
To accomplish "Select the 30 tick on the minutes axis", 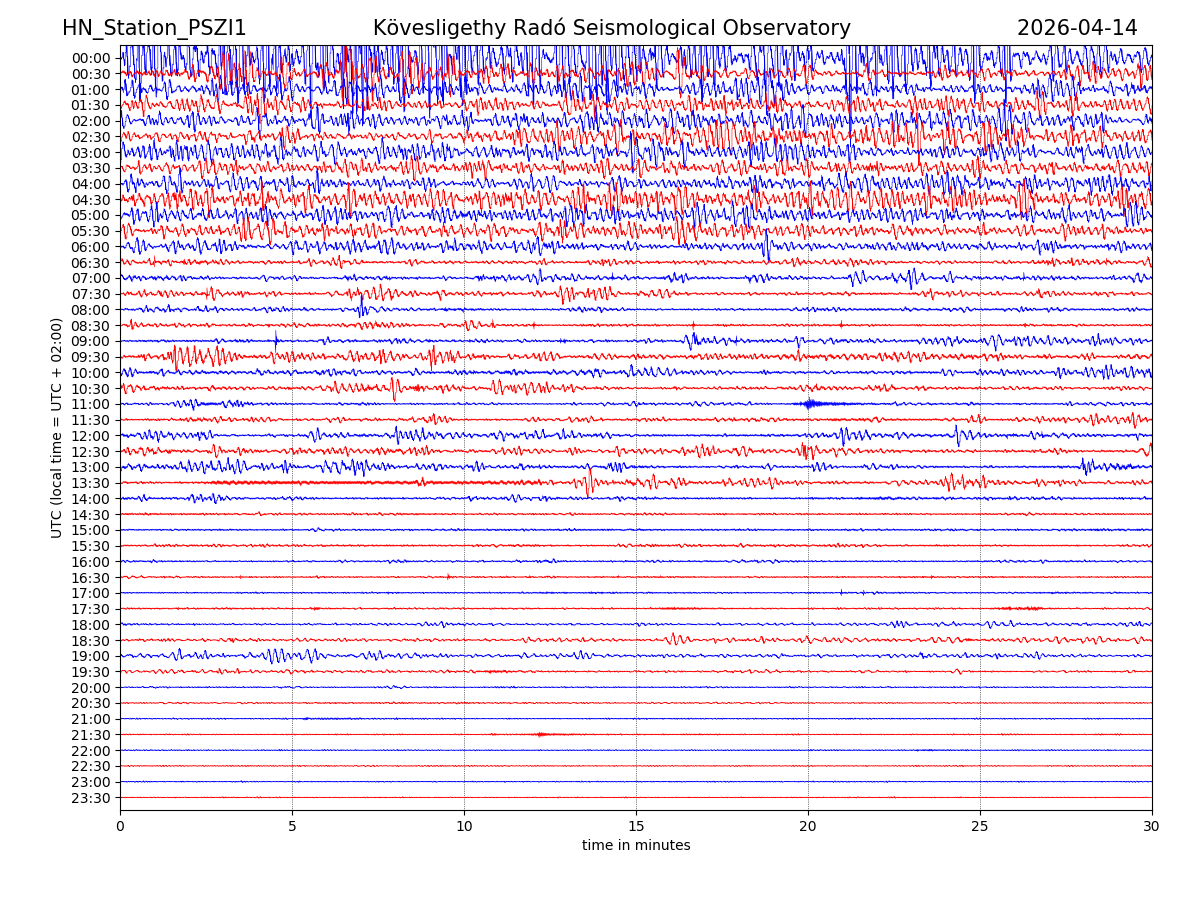I will coord(1152,827).
